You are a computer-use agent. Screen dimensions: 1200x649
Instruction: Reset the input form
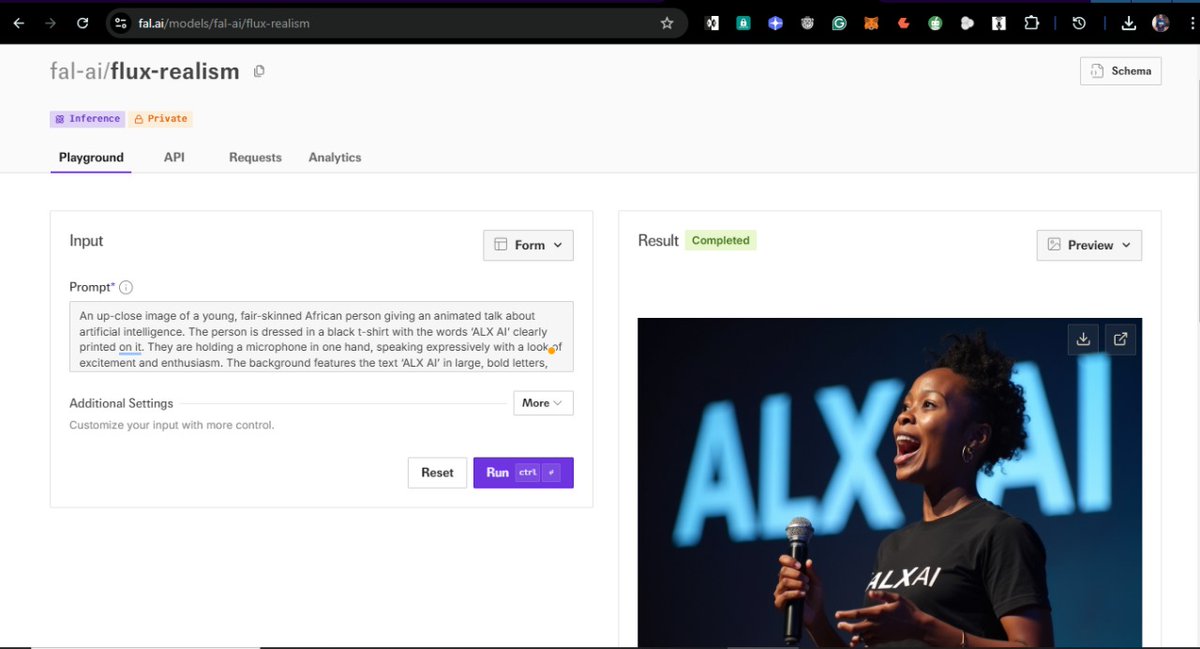[x=437, y=472]
